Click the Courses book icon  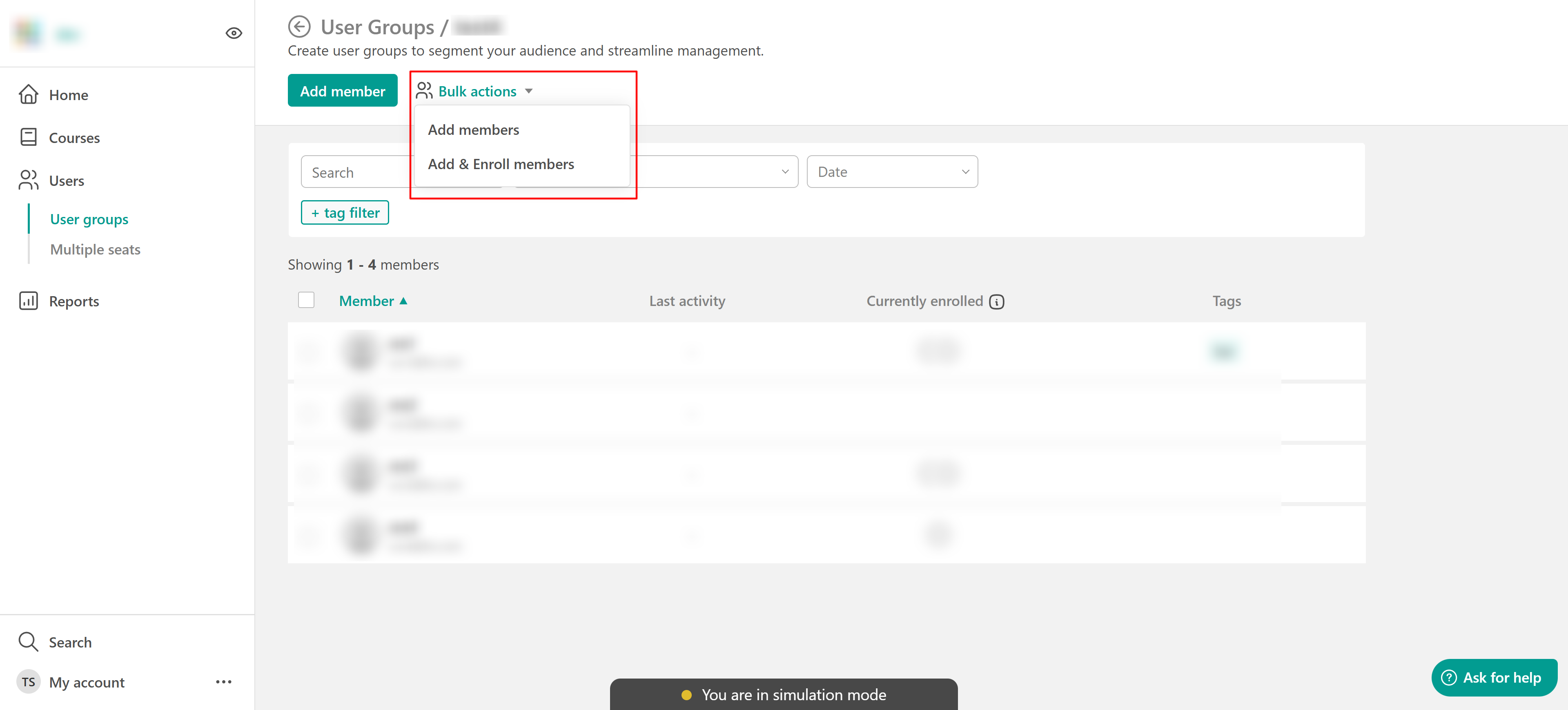[x=29, y=138]
